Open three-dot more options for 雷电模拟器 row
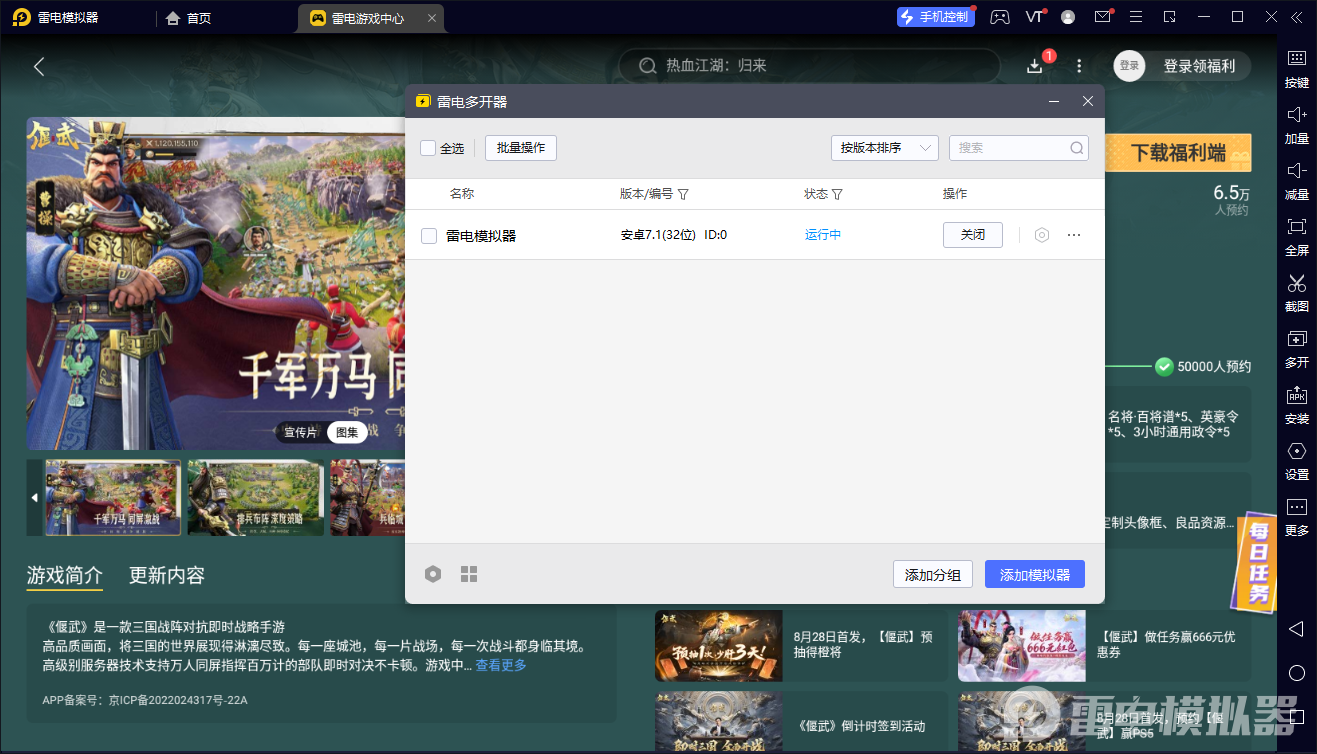The width and height of the screenshot is (1317, 754). 1074,235
